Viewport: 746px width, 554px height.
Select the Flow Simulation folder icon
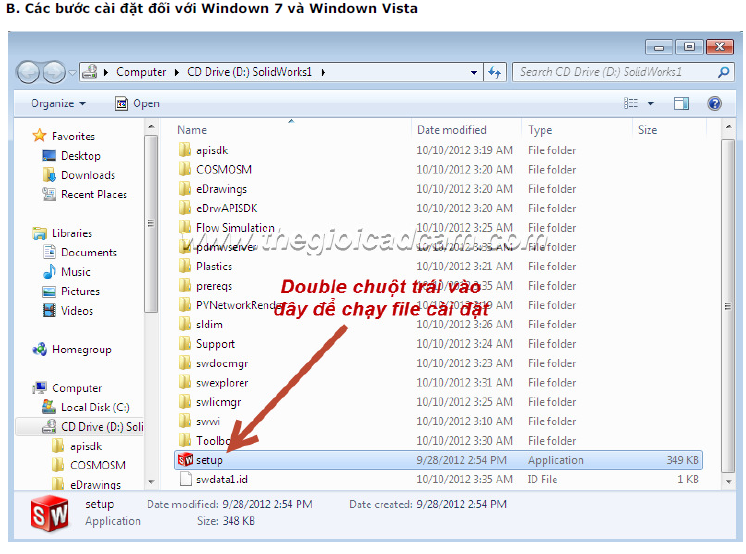coord(185,228)
